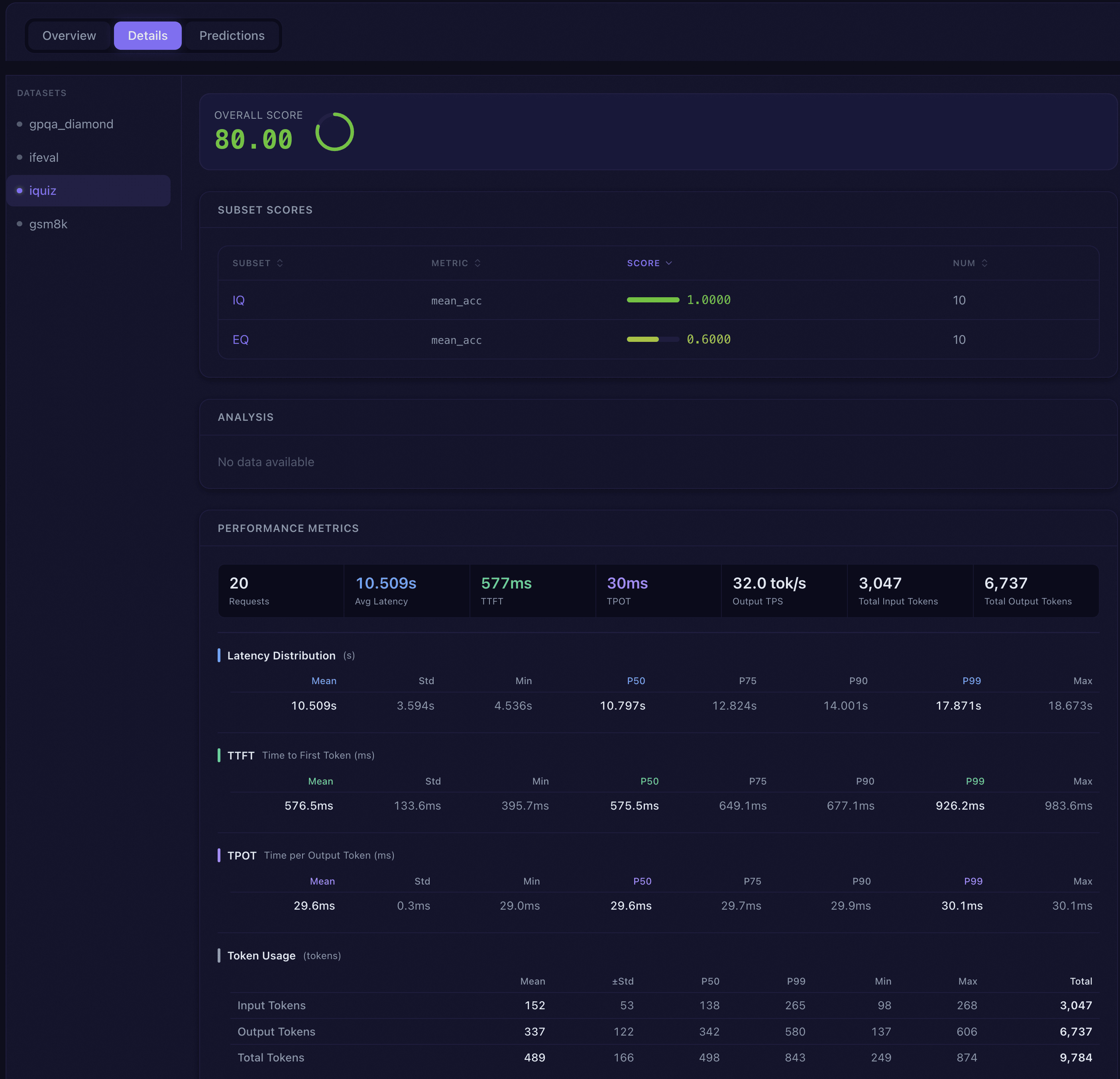The height and width of the screenshot is (1079, 1120).
Task: Open the EQ subset link
Action: coord(241,339)
